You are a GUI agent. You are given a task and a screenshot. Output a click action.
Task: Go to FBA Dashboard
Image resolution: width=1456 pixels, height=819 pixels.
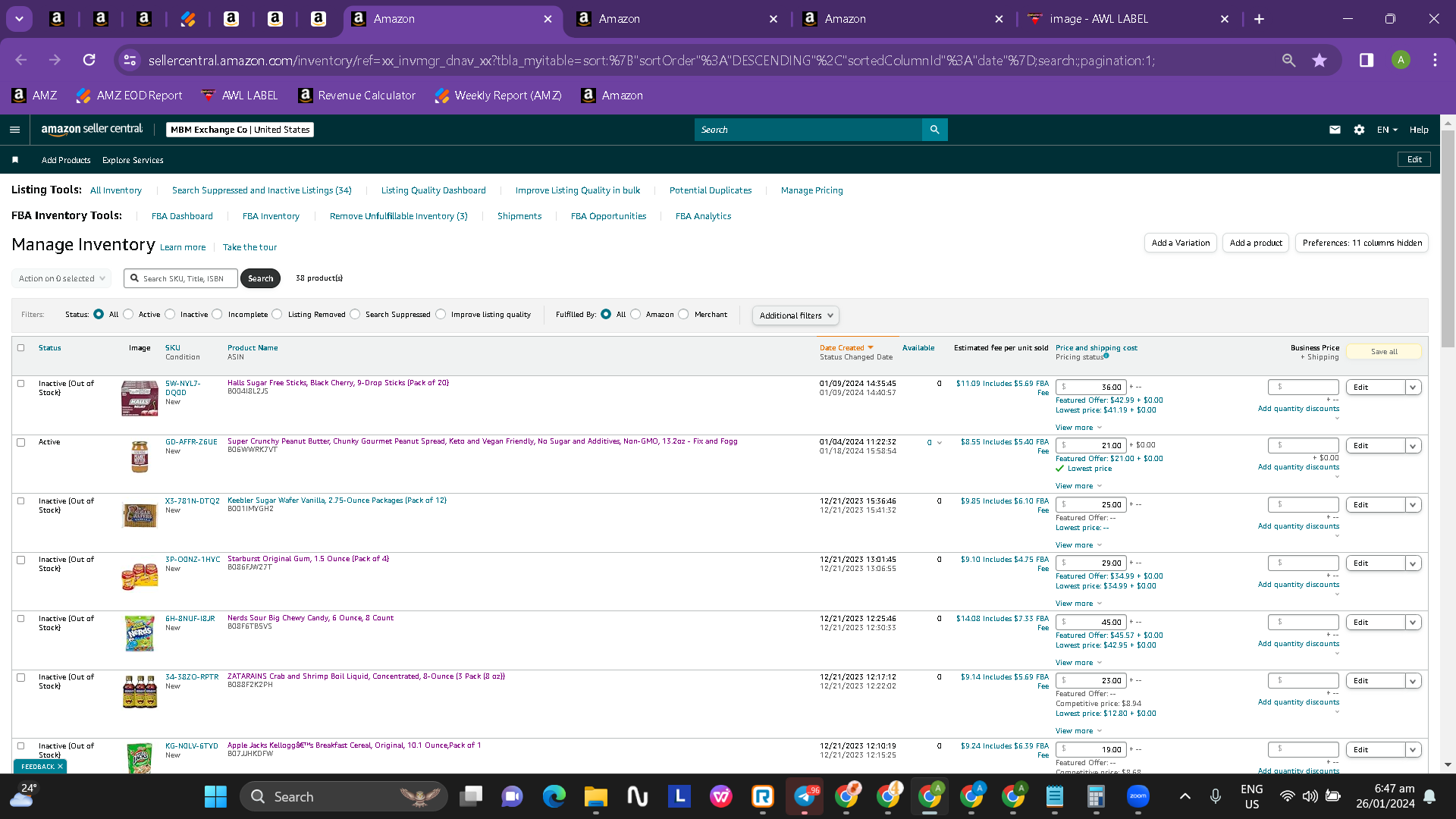pos(182,216)
